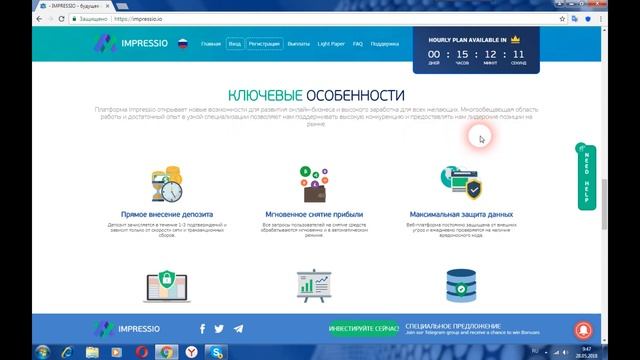
Task: Click the blue shield extension icon
Action: (588, 19)
